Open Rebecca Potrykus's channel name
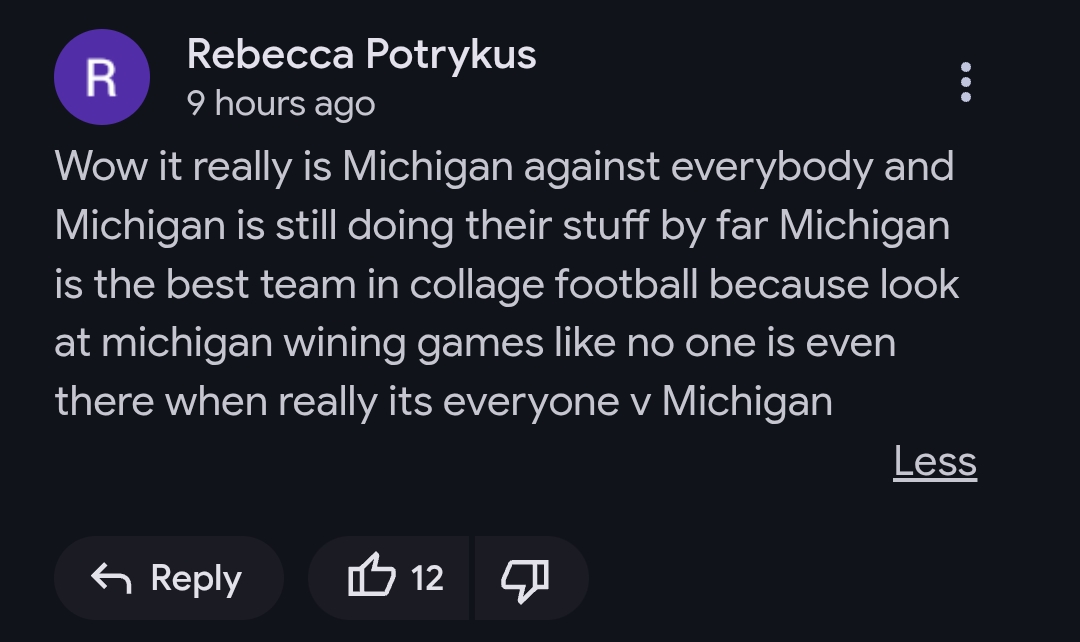The width and height of the screenshot is (1080, 642). [x=361, y=54]
